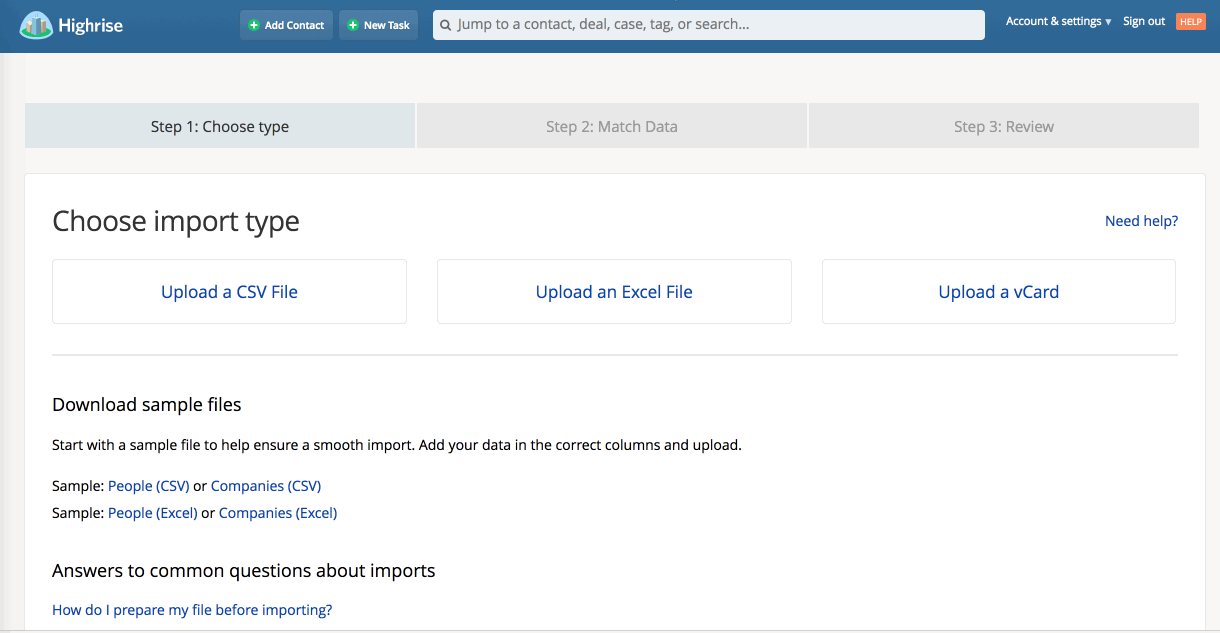Open 'How do I prepare my file before importing?'
Screen dimensions: 1220x633
(191, 609)
